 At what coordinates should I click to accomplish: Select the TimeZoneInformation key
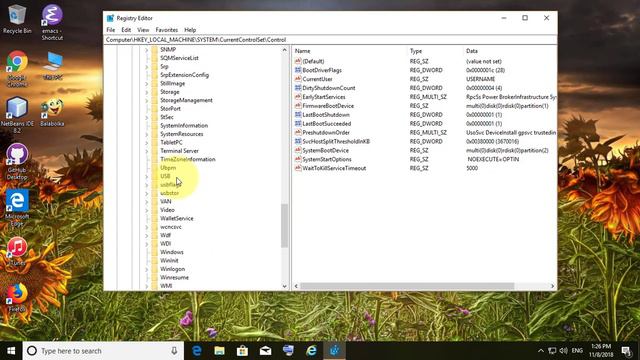[188, 159]
